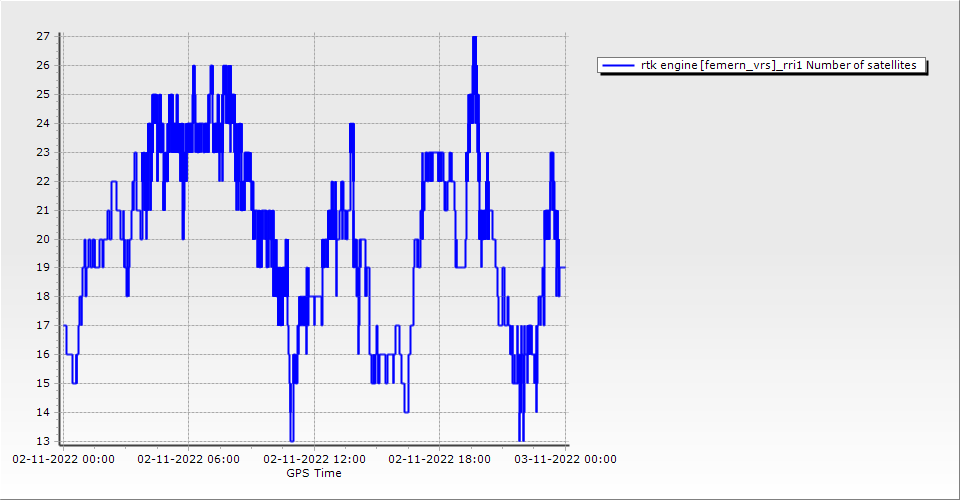Click the highest peak at 27 satellites
Screen dimensions: 960x500
(474, 38)
